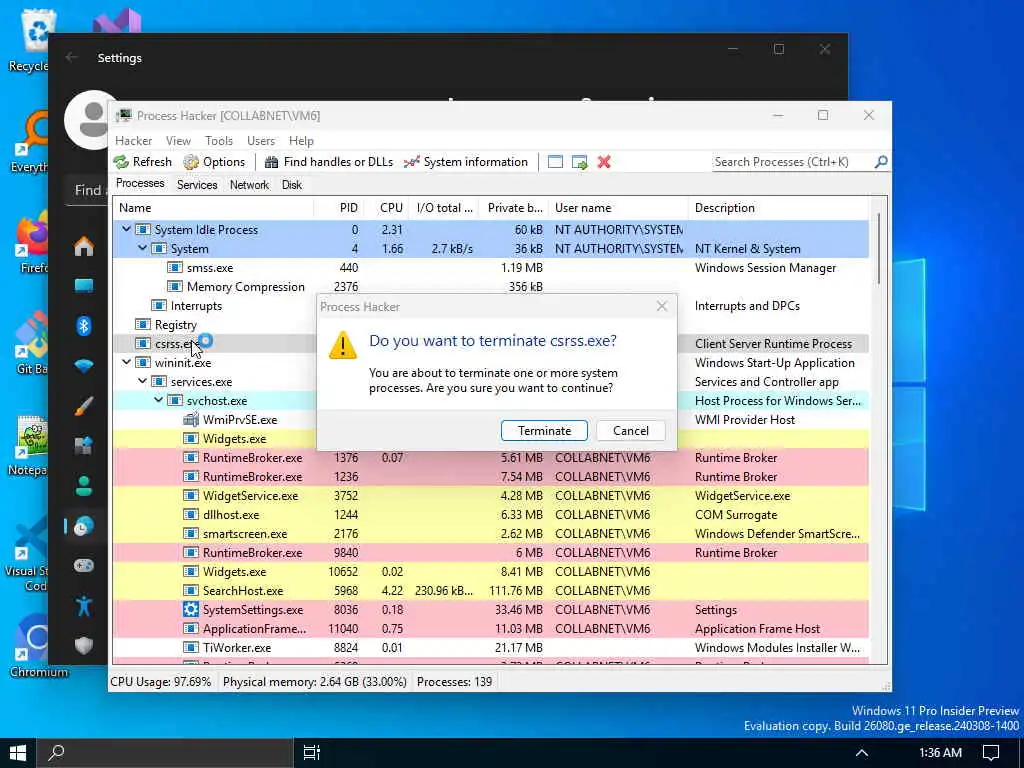Click the CPU Usage status bar entry
This screenshot has width=1024, height=768.
pos(161,682)
